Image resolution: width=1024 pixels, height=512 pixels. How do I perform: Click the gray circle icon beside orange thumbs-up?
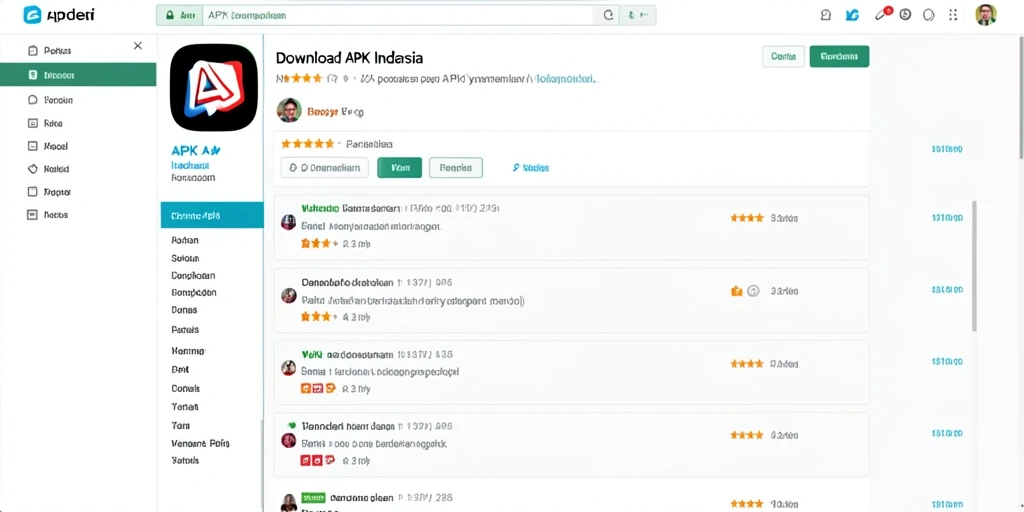(x=753, y=291)
